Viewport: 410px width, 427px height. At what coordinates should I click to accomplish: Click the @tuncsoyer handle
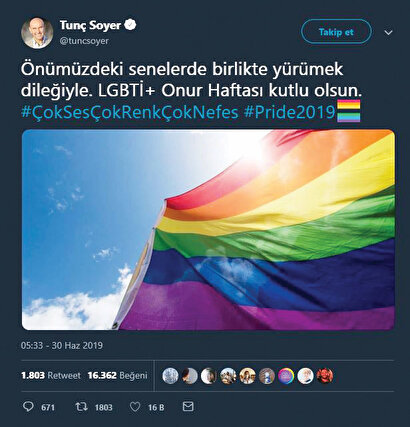point(84,41)
